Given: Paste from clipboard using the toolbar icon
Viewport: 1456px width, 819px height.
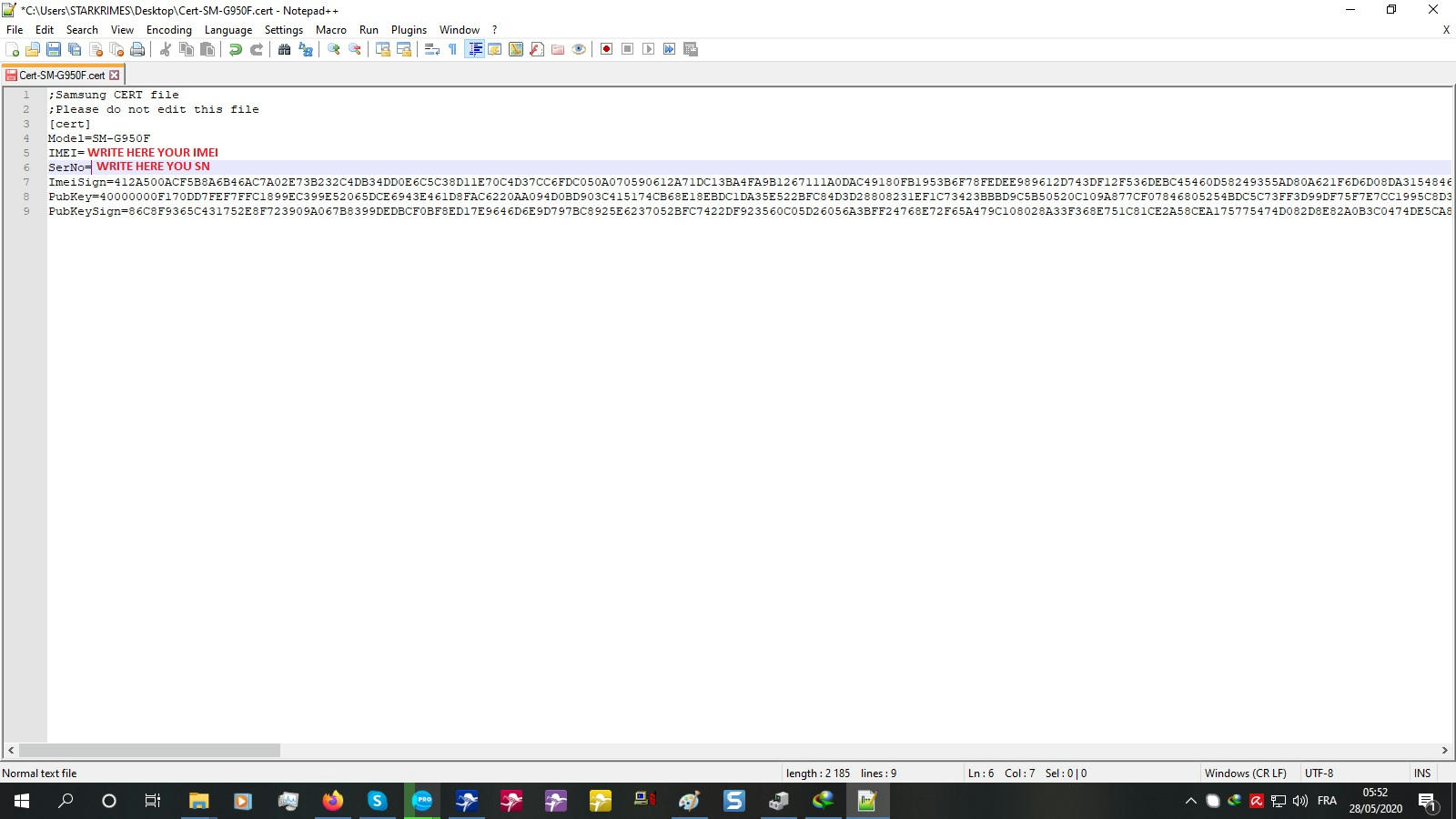Looking at the screenshot, I should point(207,49).
